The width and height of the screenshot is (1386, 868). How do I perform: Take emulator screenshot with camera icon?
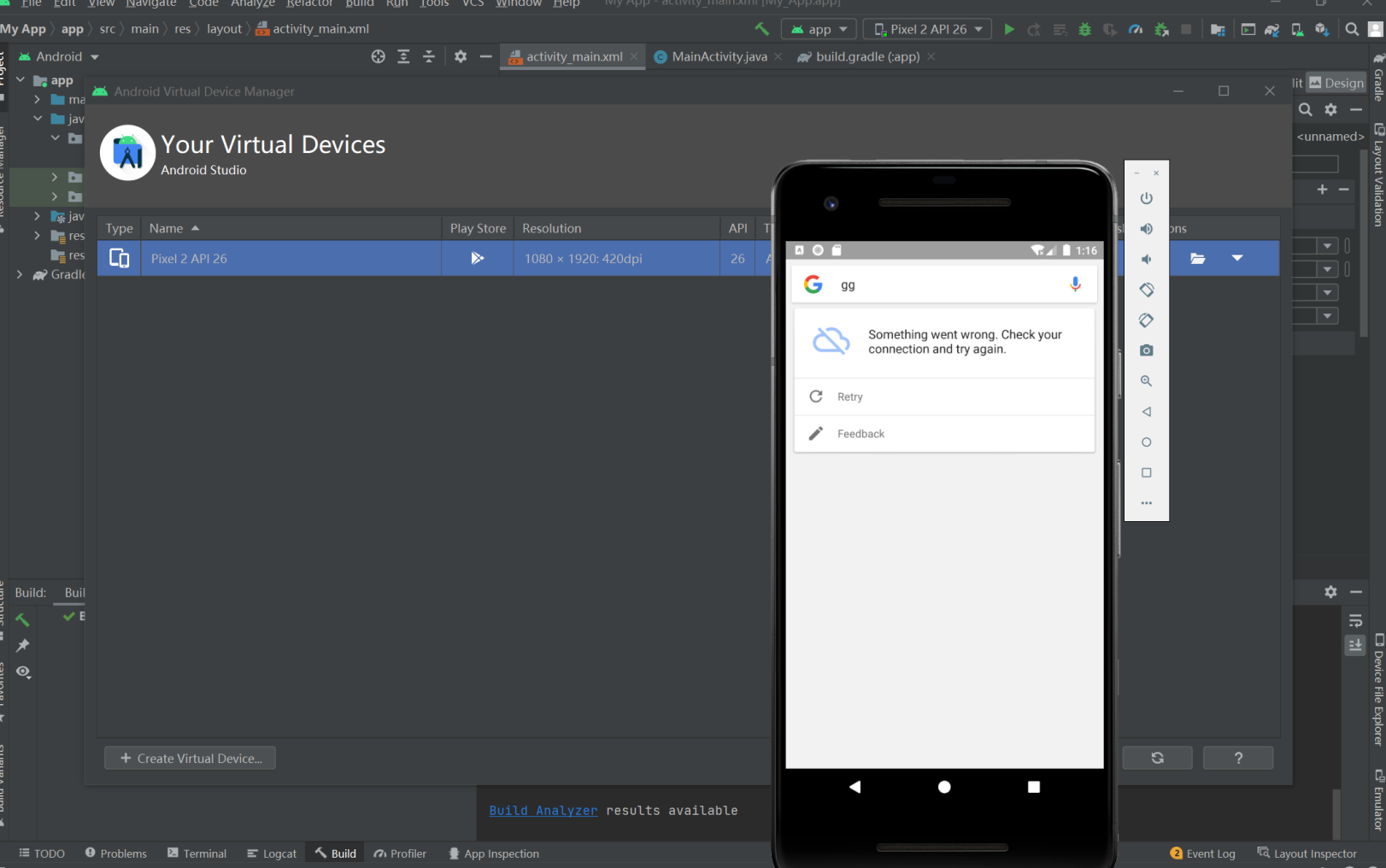[x=1146, y=349]
